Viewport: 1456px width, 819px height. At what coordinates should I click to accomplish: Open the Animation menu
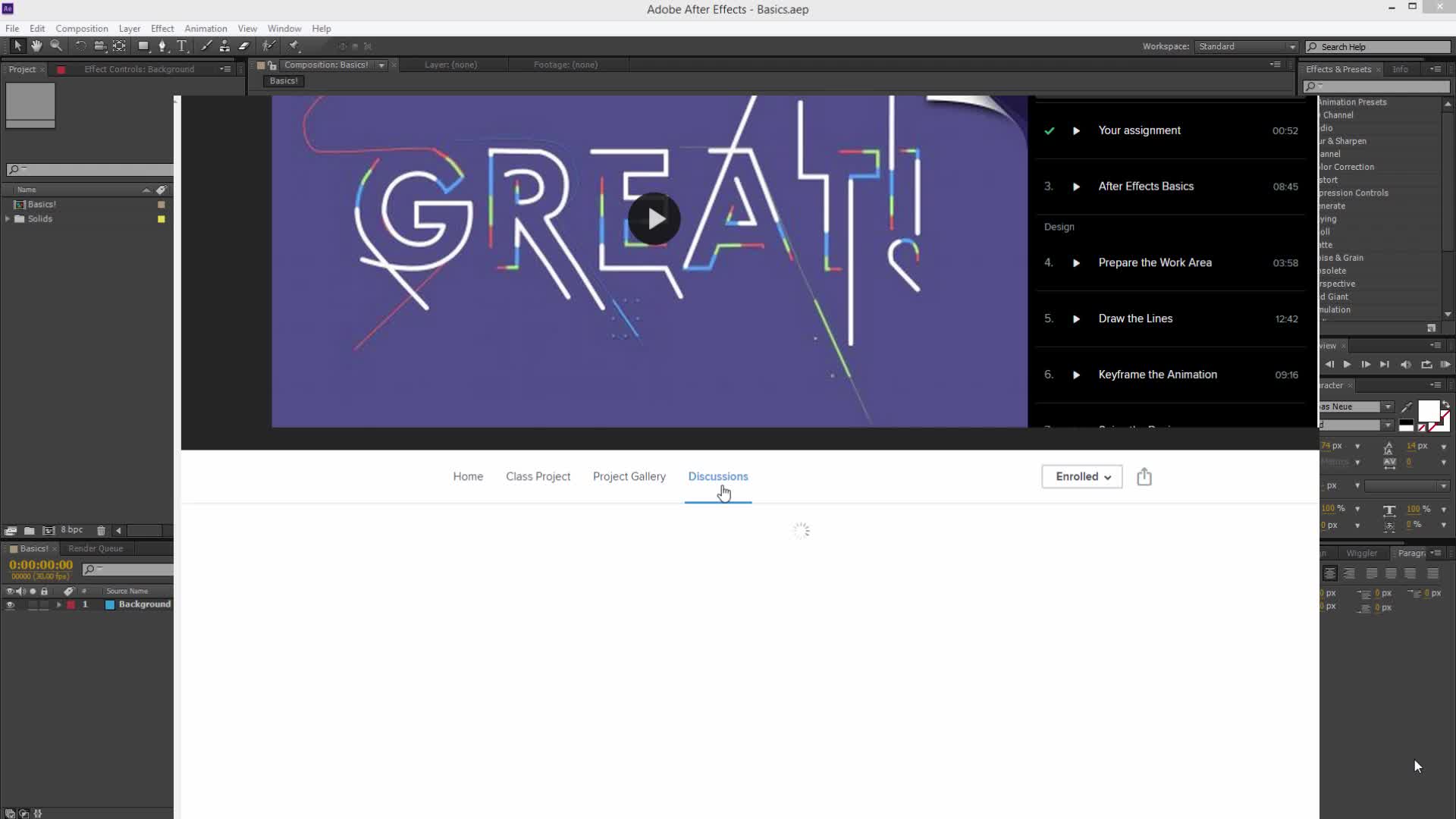point(206,29)
